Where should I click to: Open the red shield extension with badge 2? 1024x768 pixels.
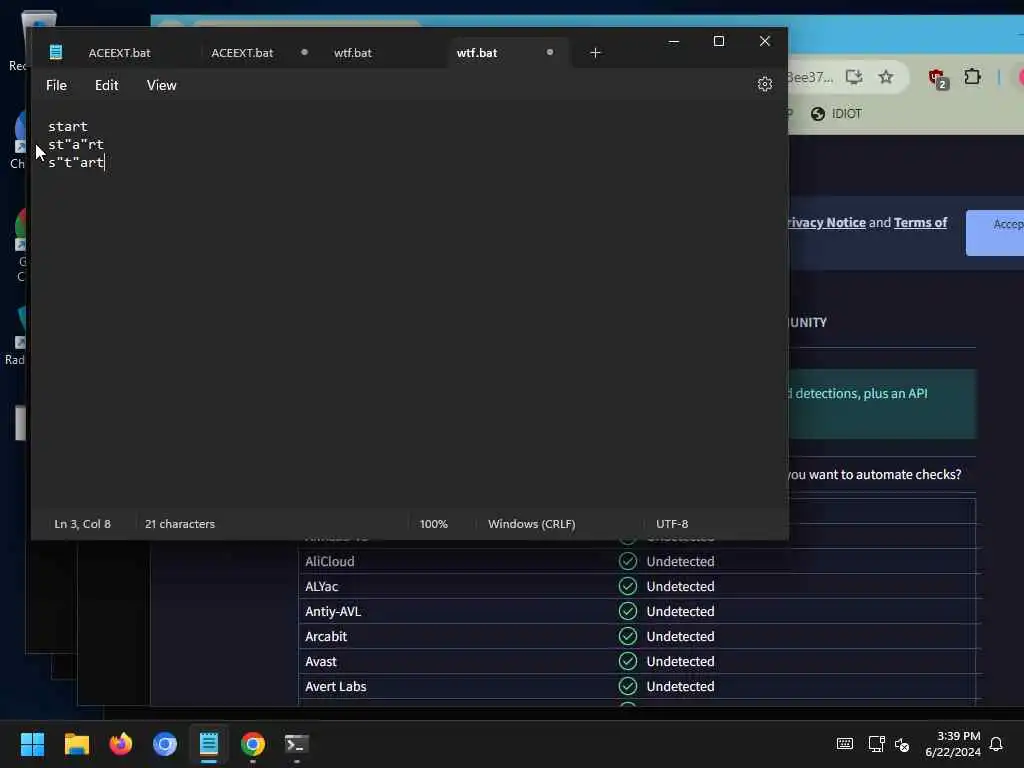tap(938, 78)
